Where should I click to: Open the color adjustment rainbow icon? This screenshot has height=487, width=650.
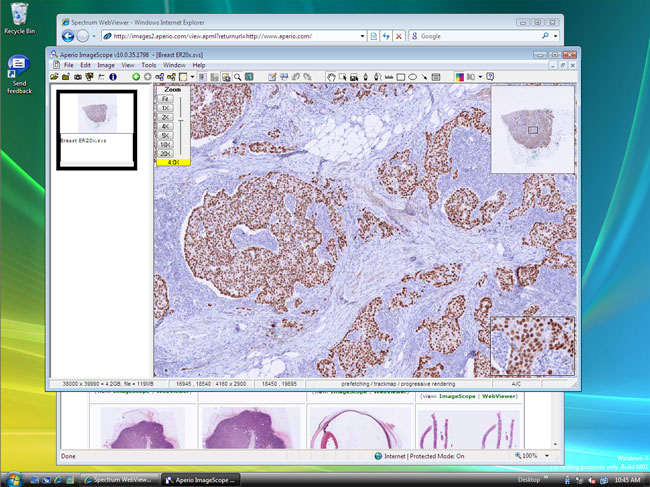[460, 77]
